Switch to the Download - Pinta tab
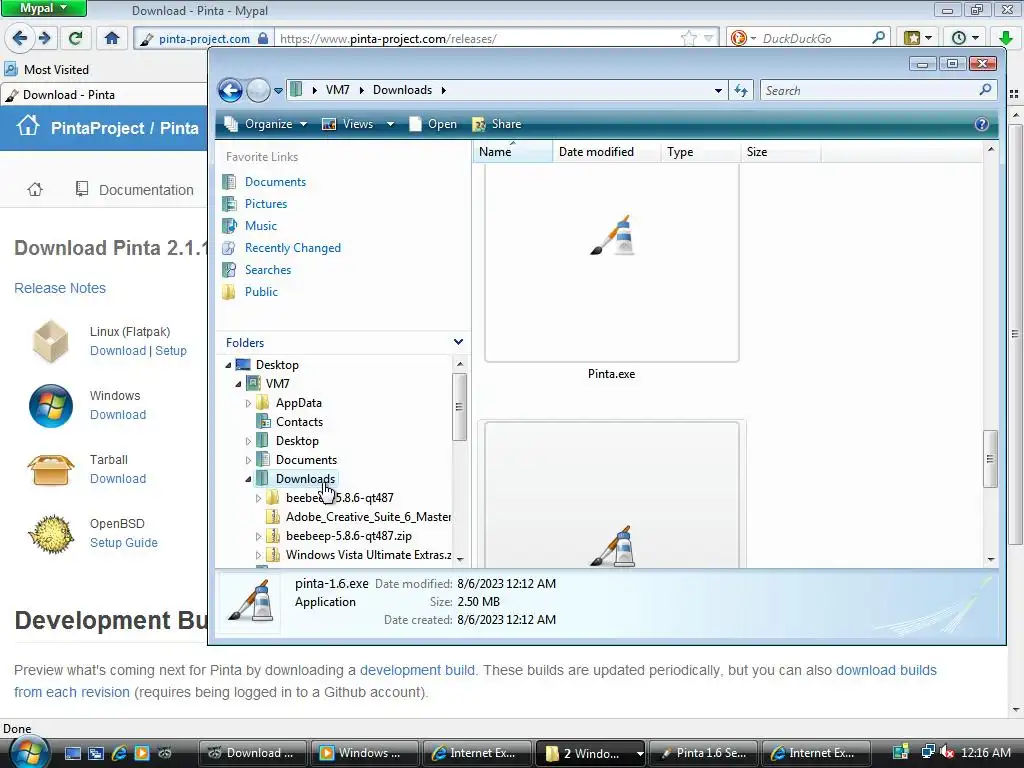 point(104,95)
